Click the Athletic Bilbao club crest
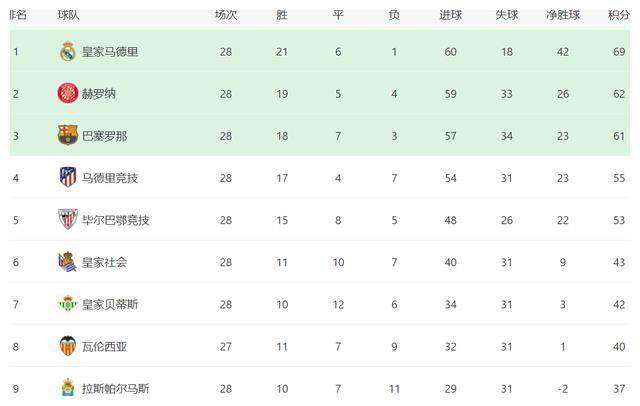The width and height of the screenshot is (640, 406). (x=67, y=219)
